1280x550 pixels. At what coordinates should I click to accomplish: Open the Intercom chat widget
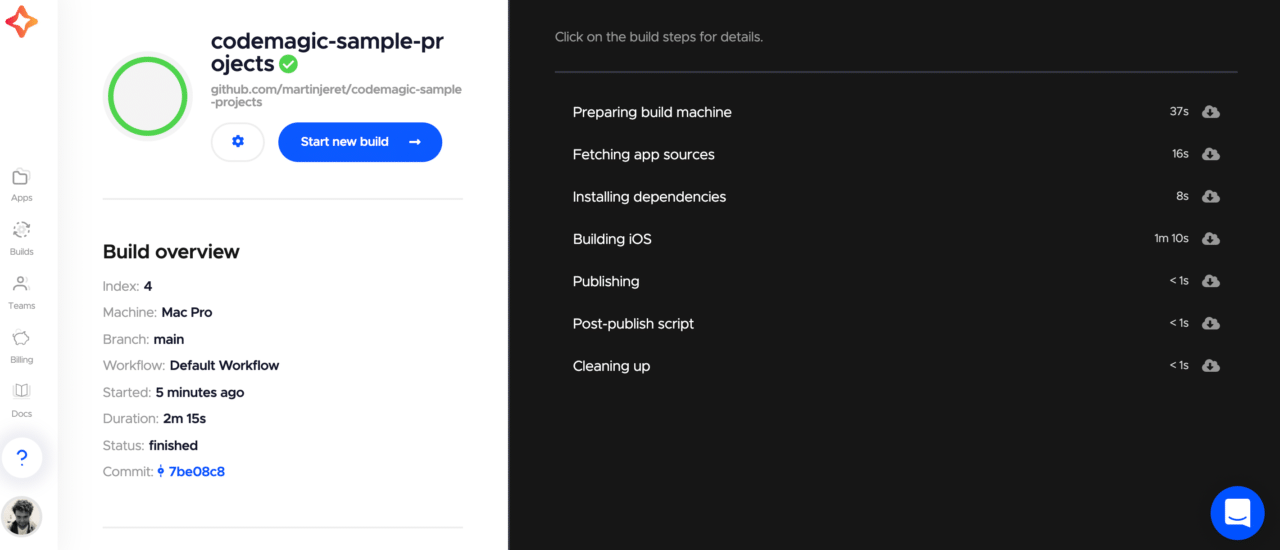click(1237, 513)
